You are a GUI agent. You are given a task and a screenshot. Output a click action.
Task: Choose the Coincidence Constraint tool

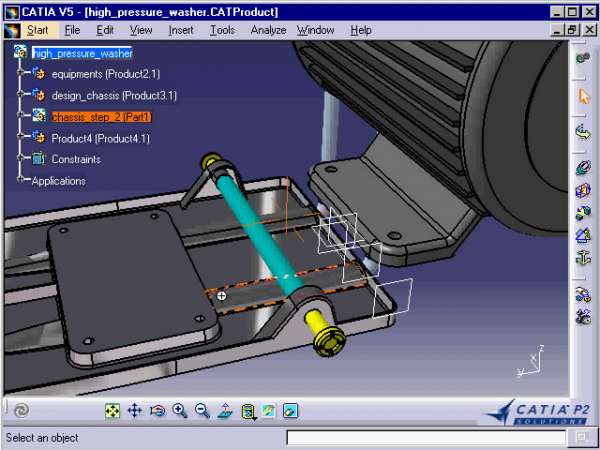coord(583,168)
